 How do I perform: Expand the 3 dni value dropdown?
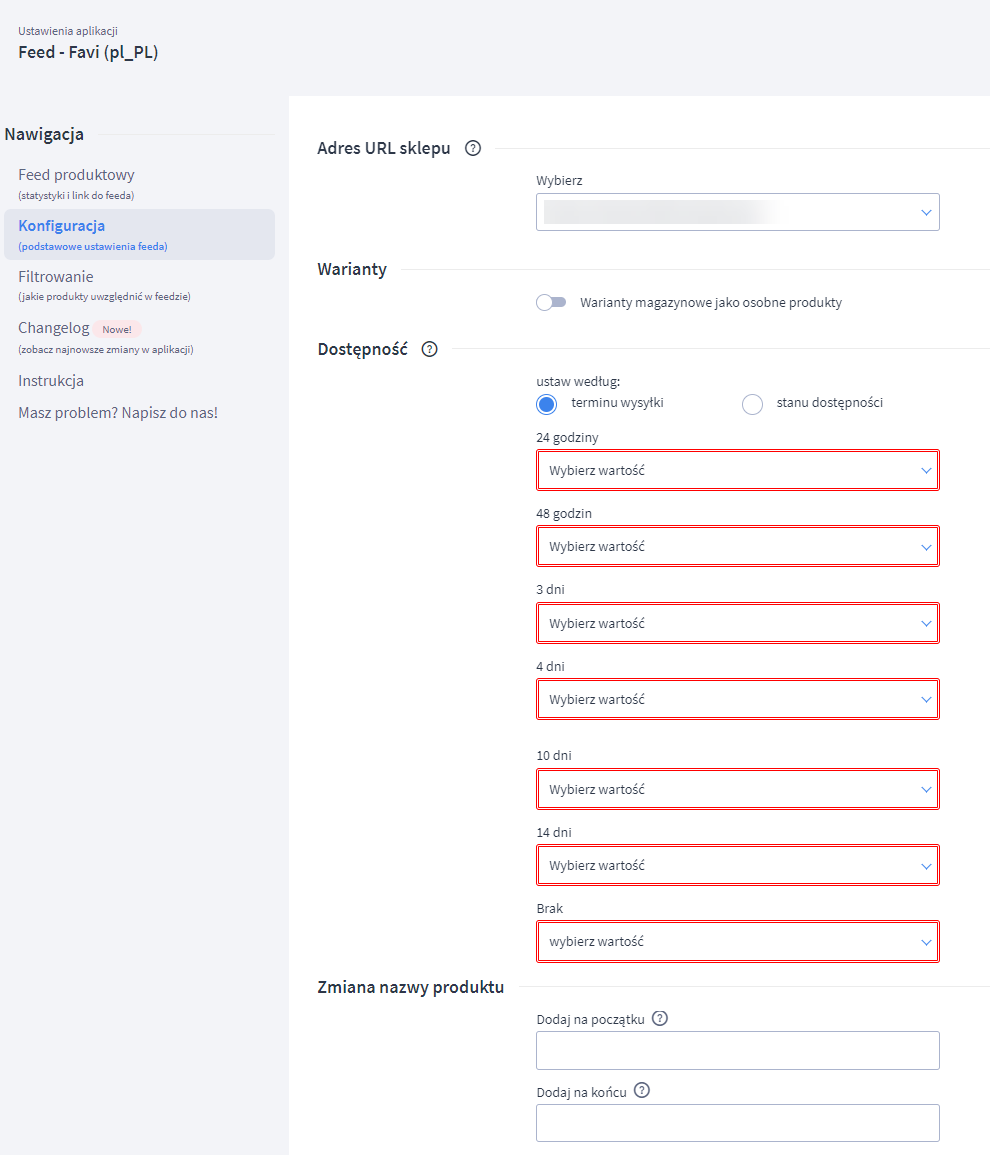click(737, 622)
